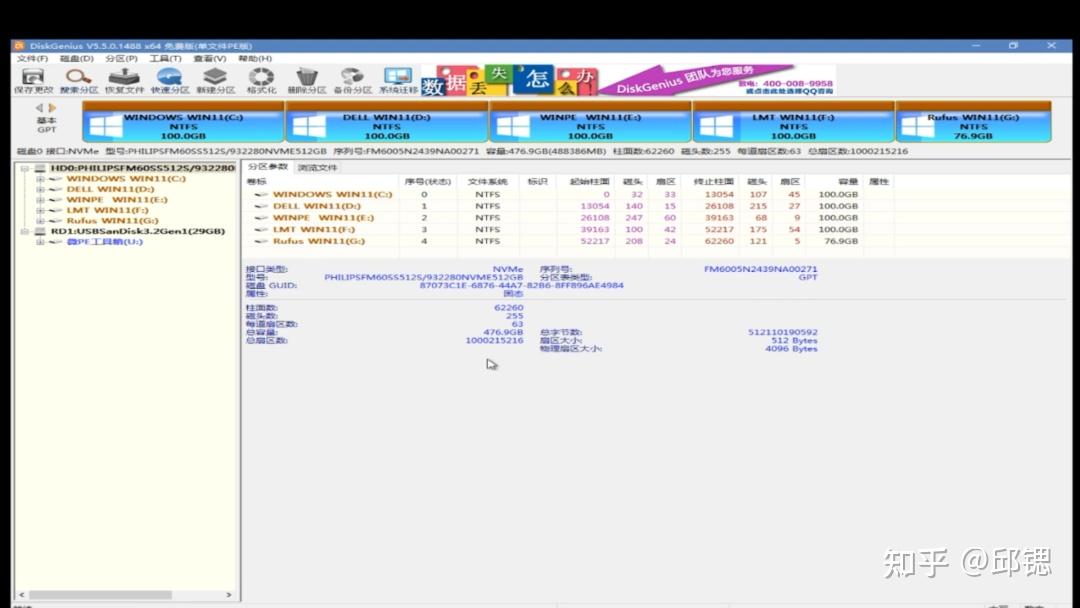Click the Recover Files (恢复文件) icon
The width and height of the screenshot is (1080, 608).
[124, 80]
